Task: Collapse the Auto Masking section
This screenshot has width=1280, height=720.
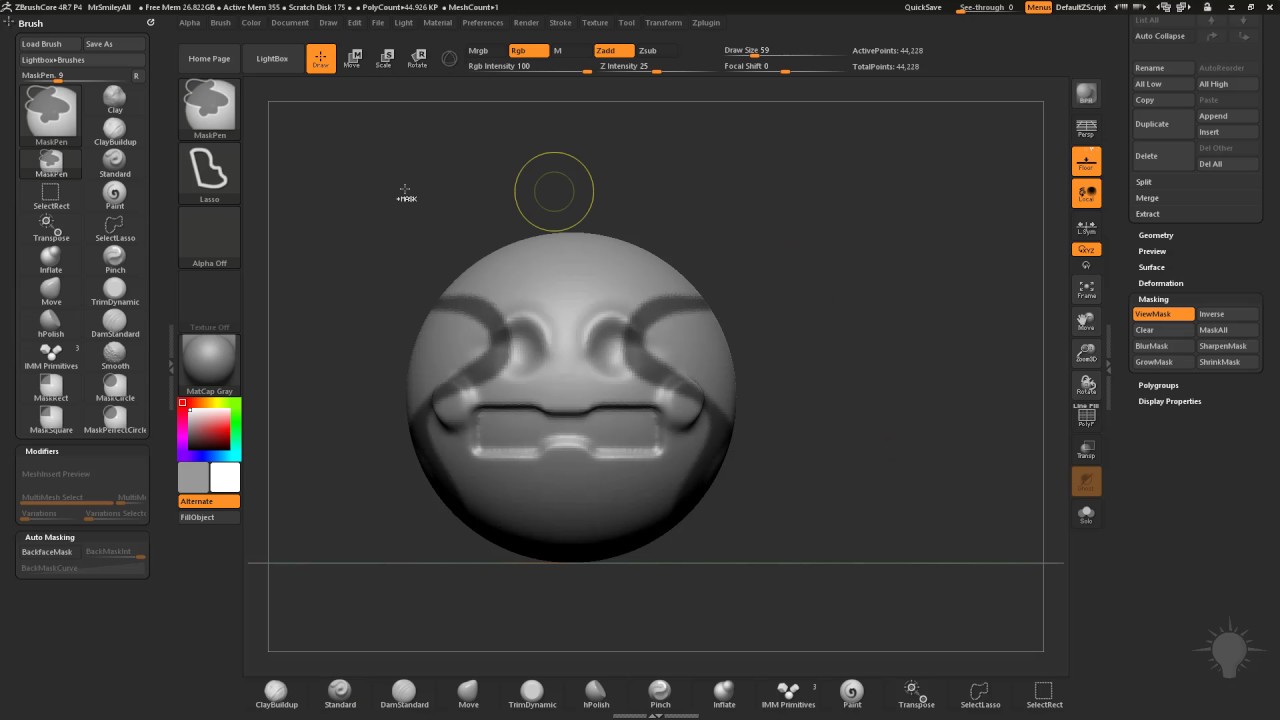Action: point(50,537)
